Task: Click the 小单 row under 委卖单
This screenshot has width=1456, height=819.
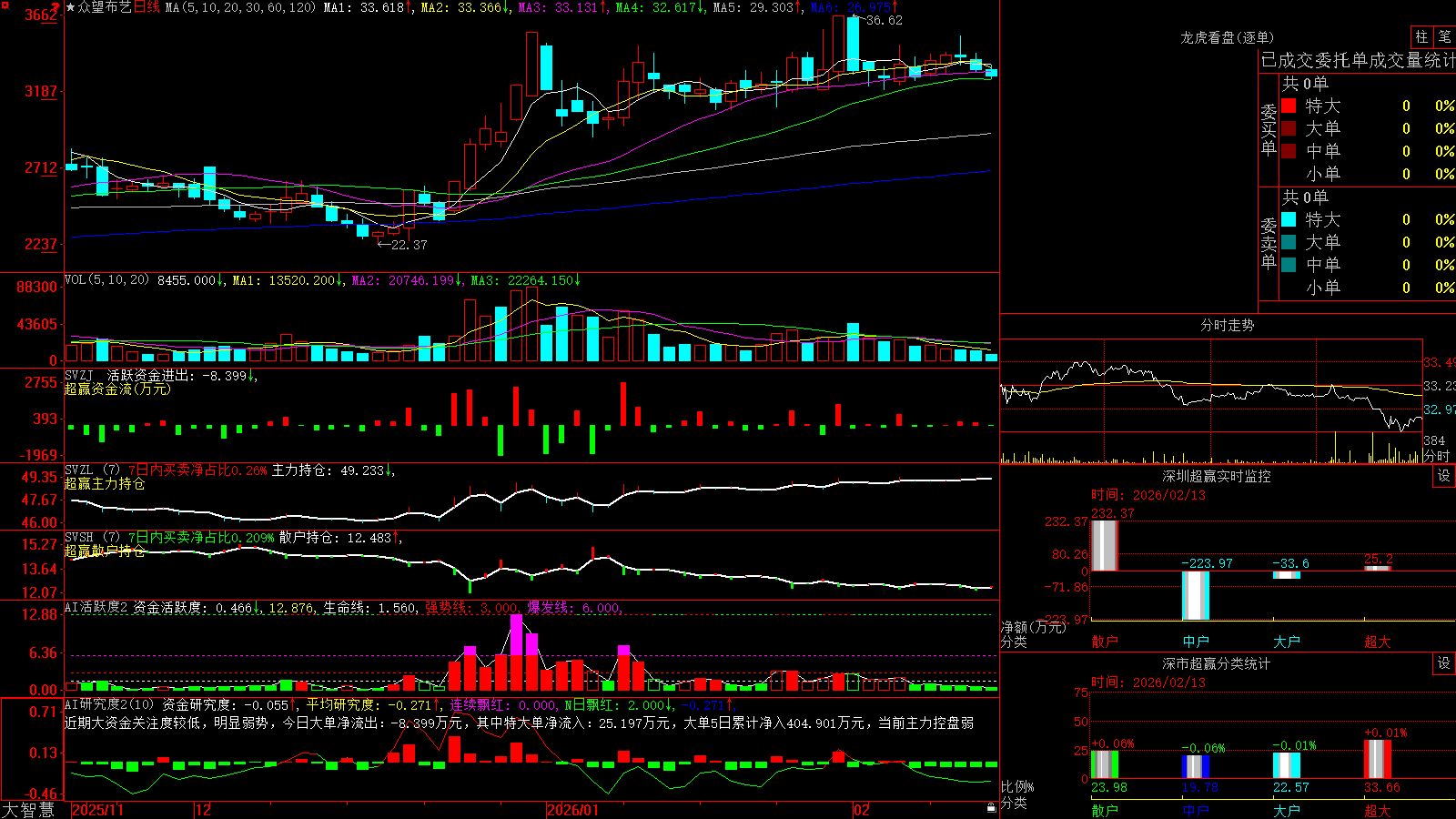Action: [1369, 288]
